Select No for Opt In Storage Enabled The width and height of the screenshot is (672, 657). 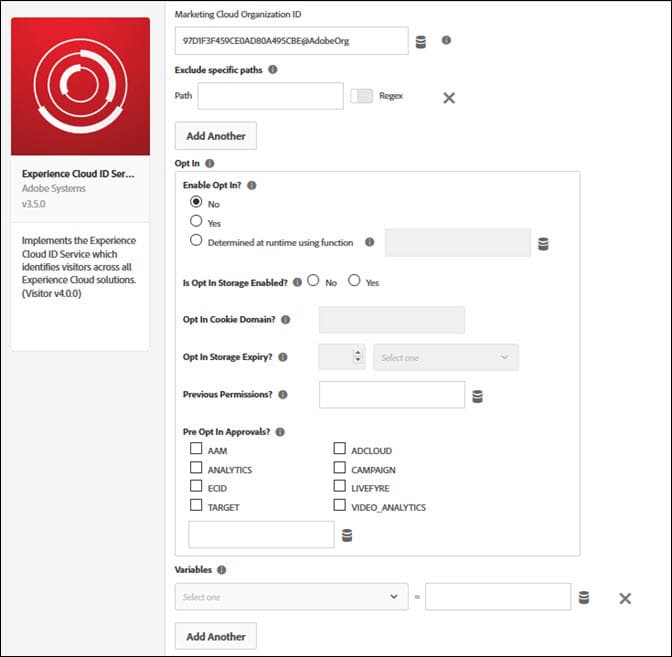click(x=313, y=280)
